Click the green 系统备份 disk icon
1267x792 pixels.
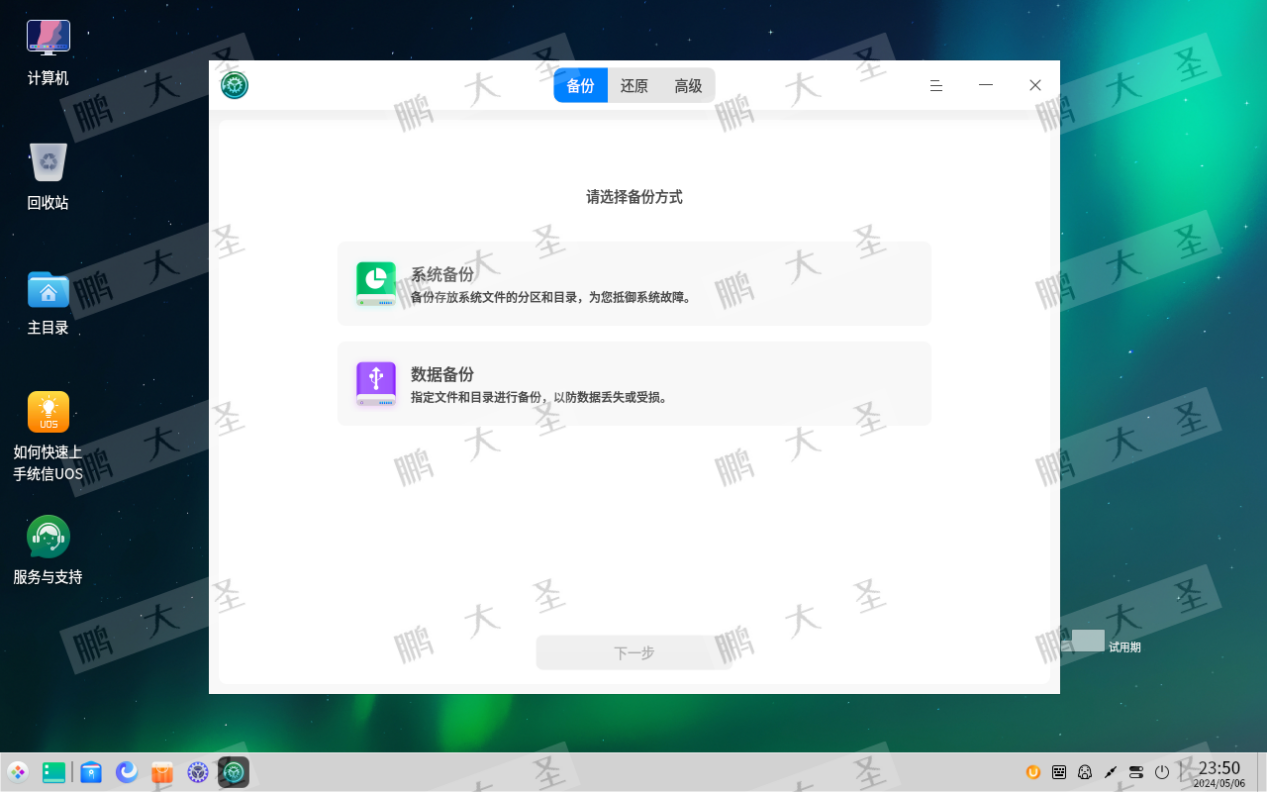pos(376,284)
